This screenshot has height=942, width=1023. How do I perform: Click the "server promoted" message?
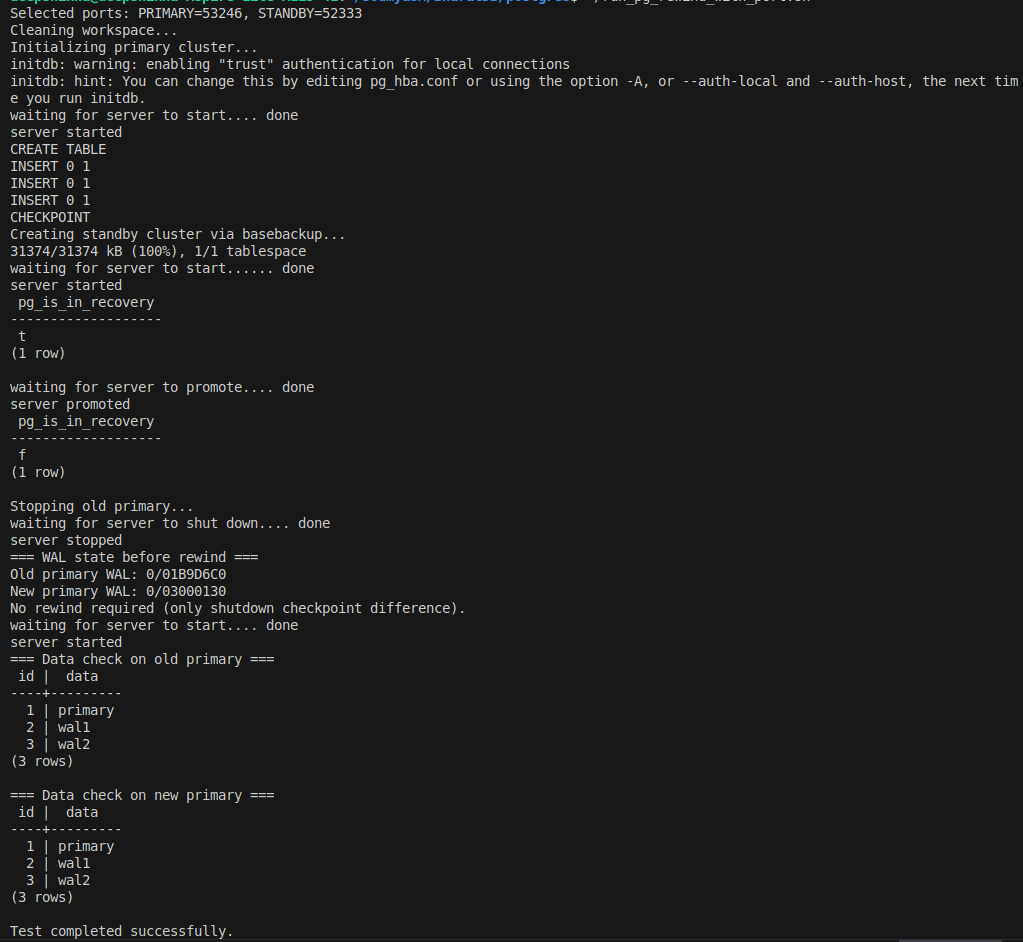(70, 405)
